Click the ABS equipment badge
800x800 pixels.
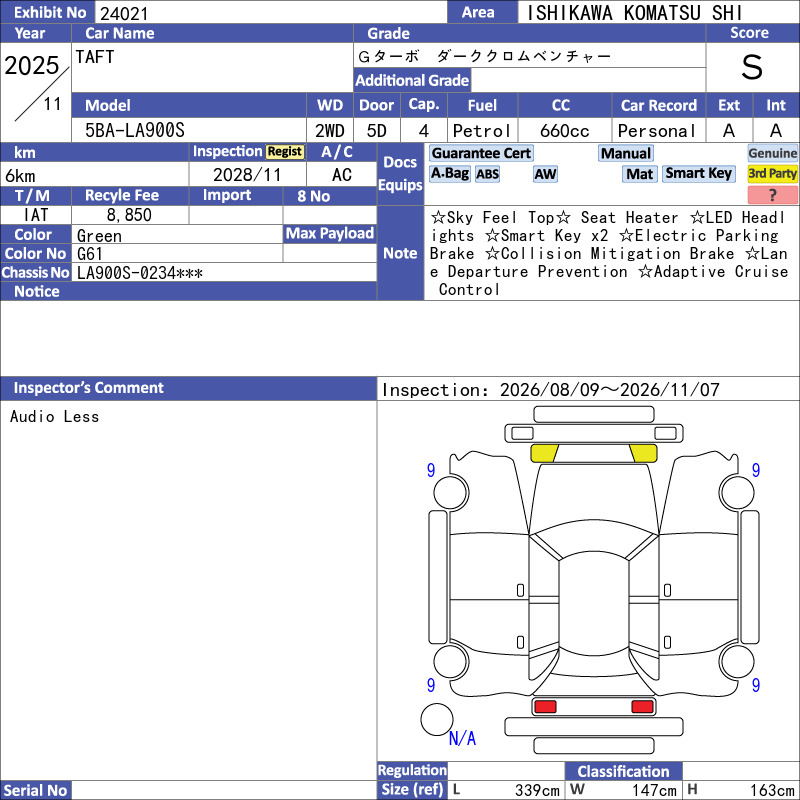click(487, 174)
